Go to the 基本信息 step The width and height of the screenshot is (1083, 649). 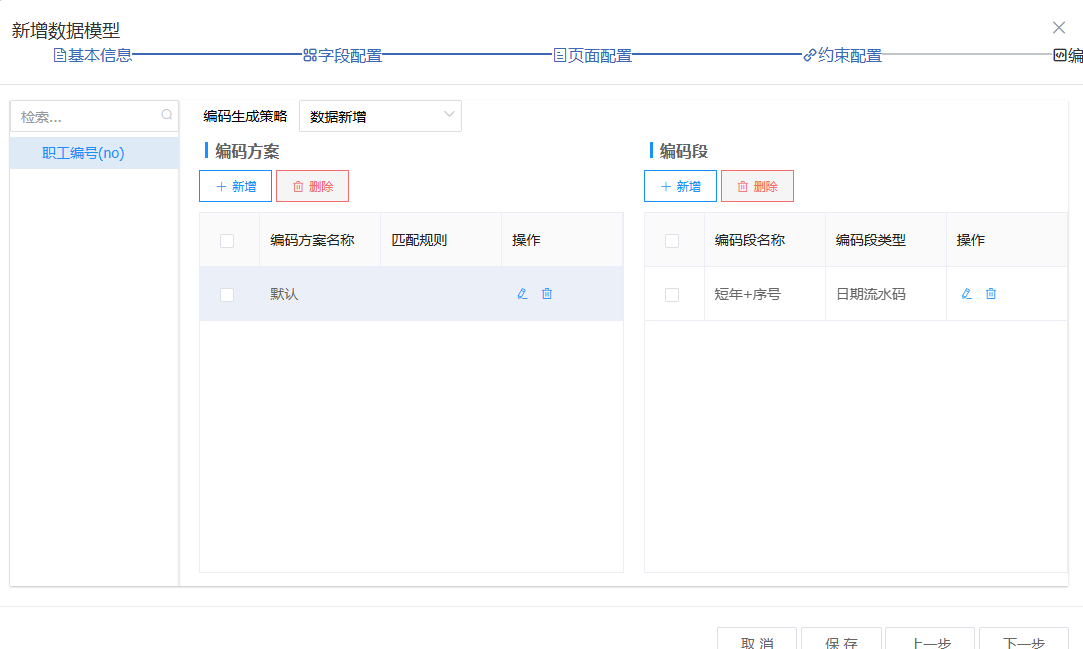coord(92,56)
